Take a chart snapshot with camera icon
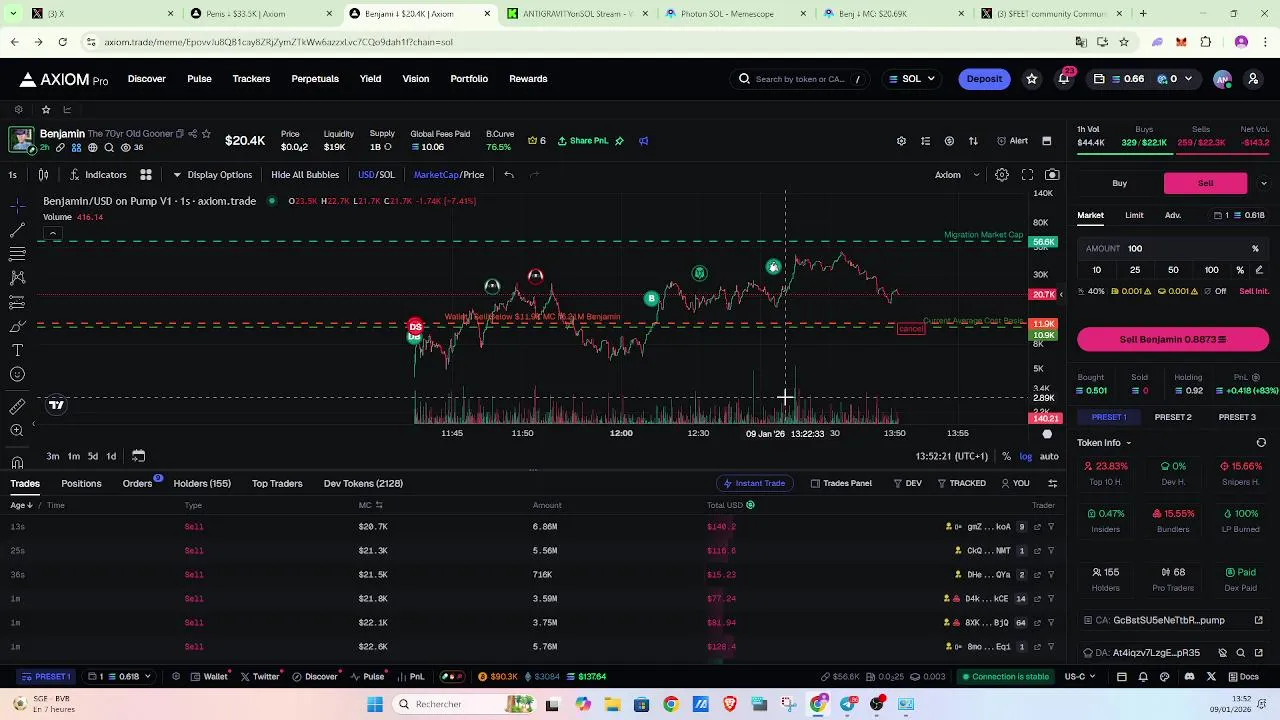Screen dimensions: 1280x720 1052,175
